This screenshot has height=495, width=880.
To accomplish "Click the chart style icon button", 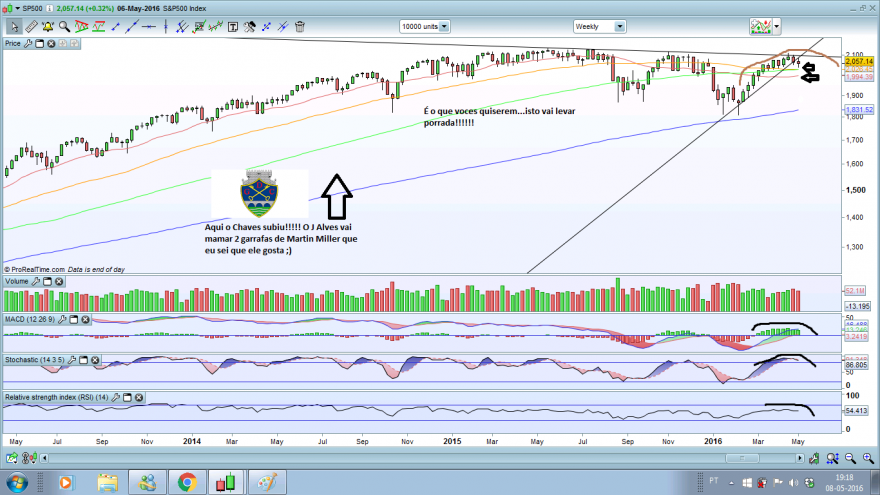I will tap(760, 26).
